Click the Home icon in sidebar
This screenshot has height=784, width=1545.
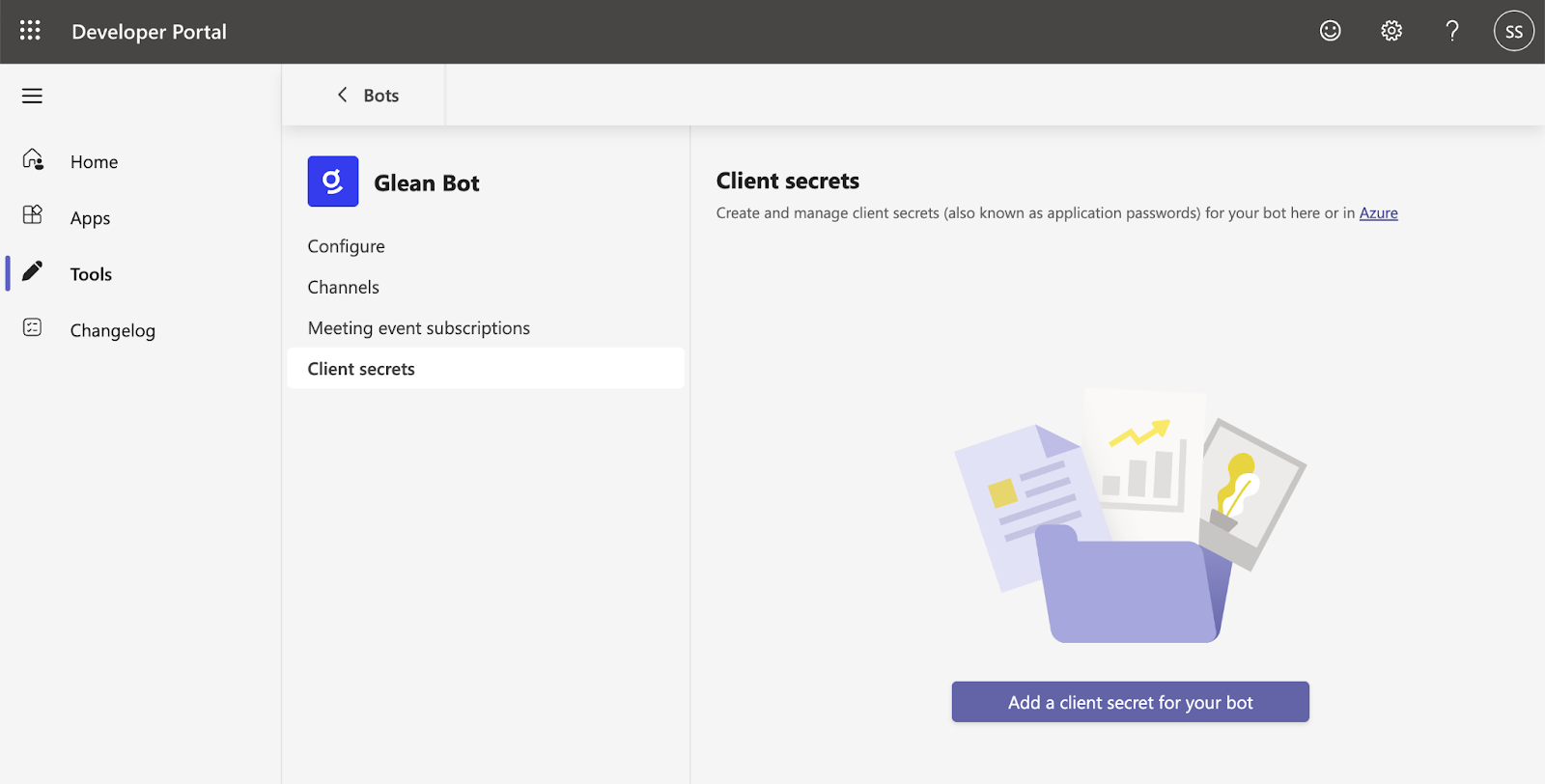click(x=33, y=159)
